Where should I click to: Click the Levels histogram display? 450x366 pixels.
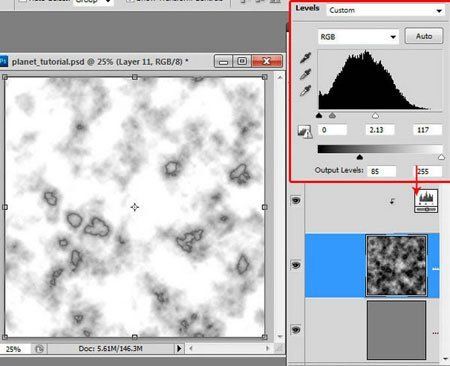380,80
